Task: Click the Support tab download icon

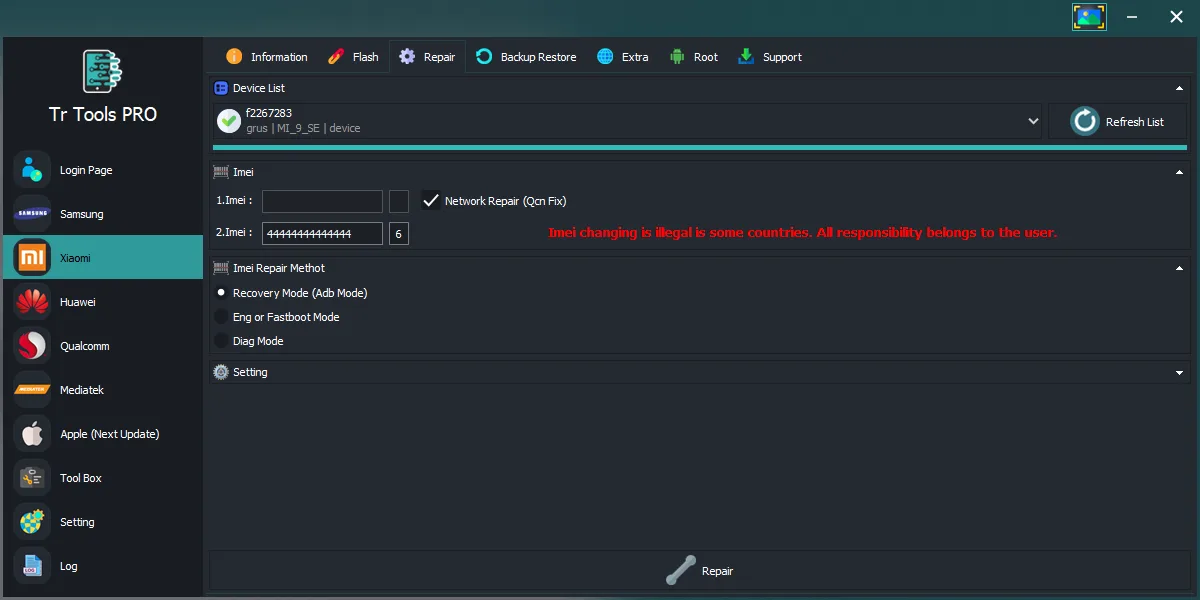Action: click(x=746, y=56)
